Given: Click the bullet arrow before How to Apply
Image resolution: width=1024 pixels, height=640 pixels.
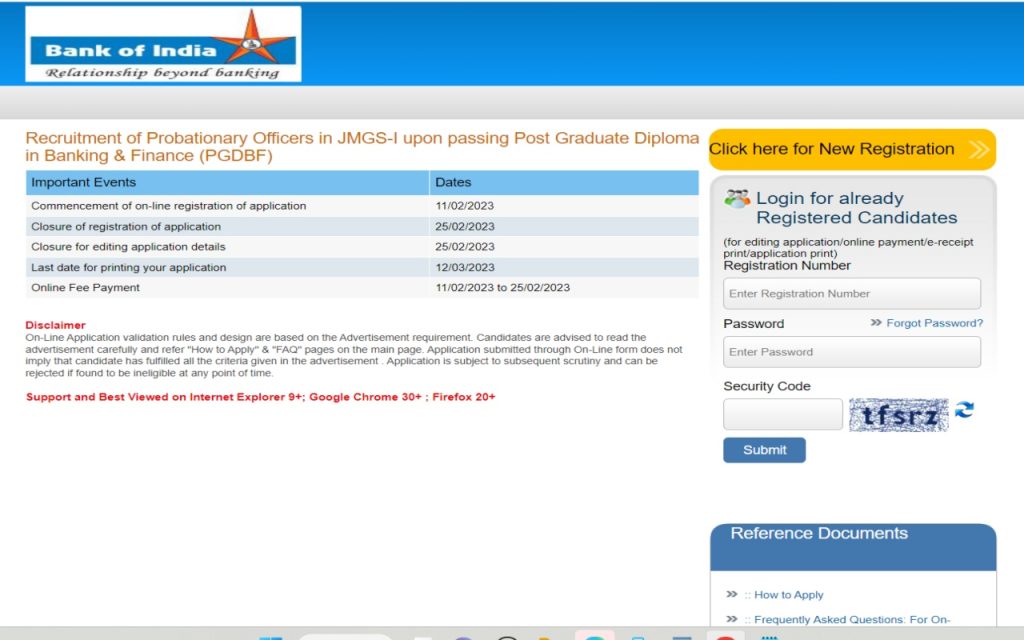Looking at the screenshot, I should (x=732, y=594).
